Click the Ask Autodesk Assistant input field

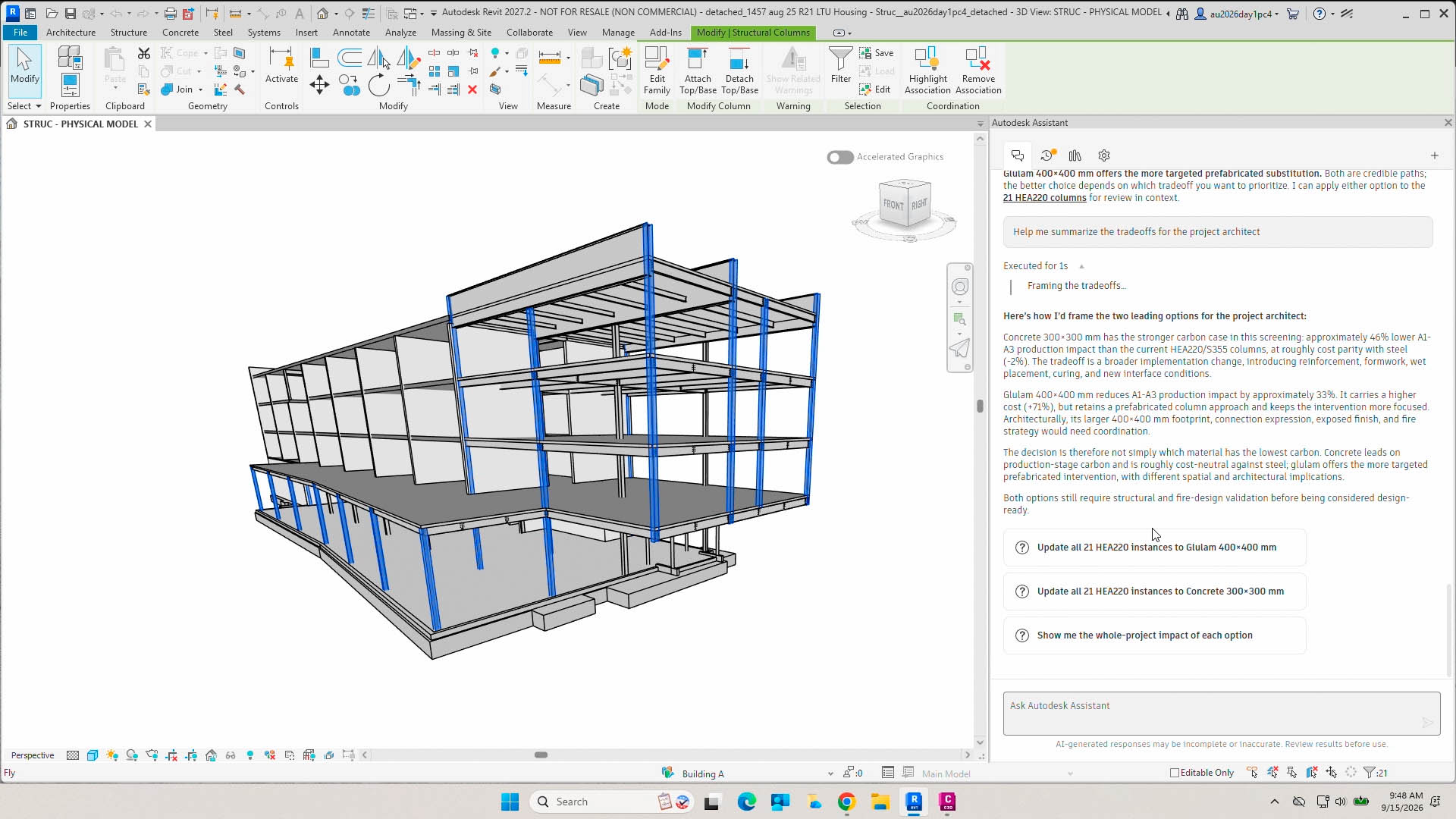coord(1221,713)
